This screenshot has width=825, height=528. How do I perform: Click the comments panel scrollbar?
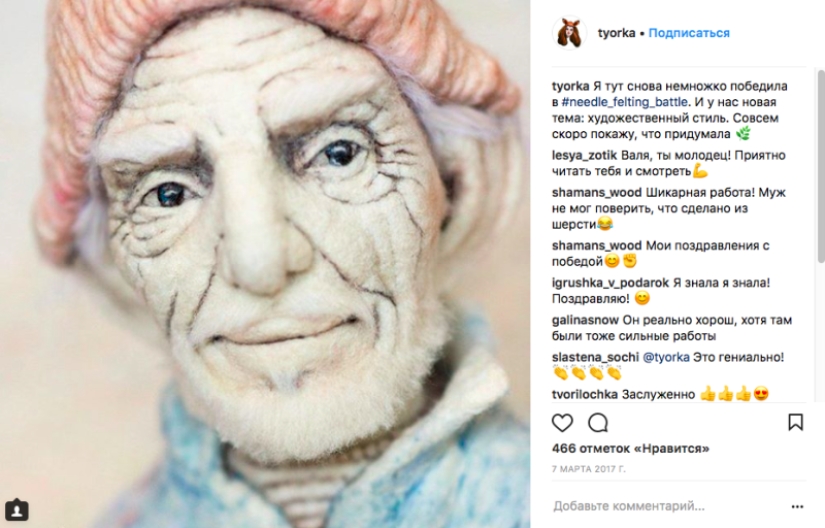tap(821, 167)
